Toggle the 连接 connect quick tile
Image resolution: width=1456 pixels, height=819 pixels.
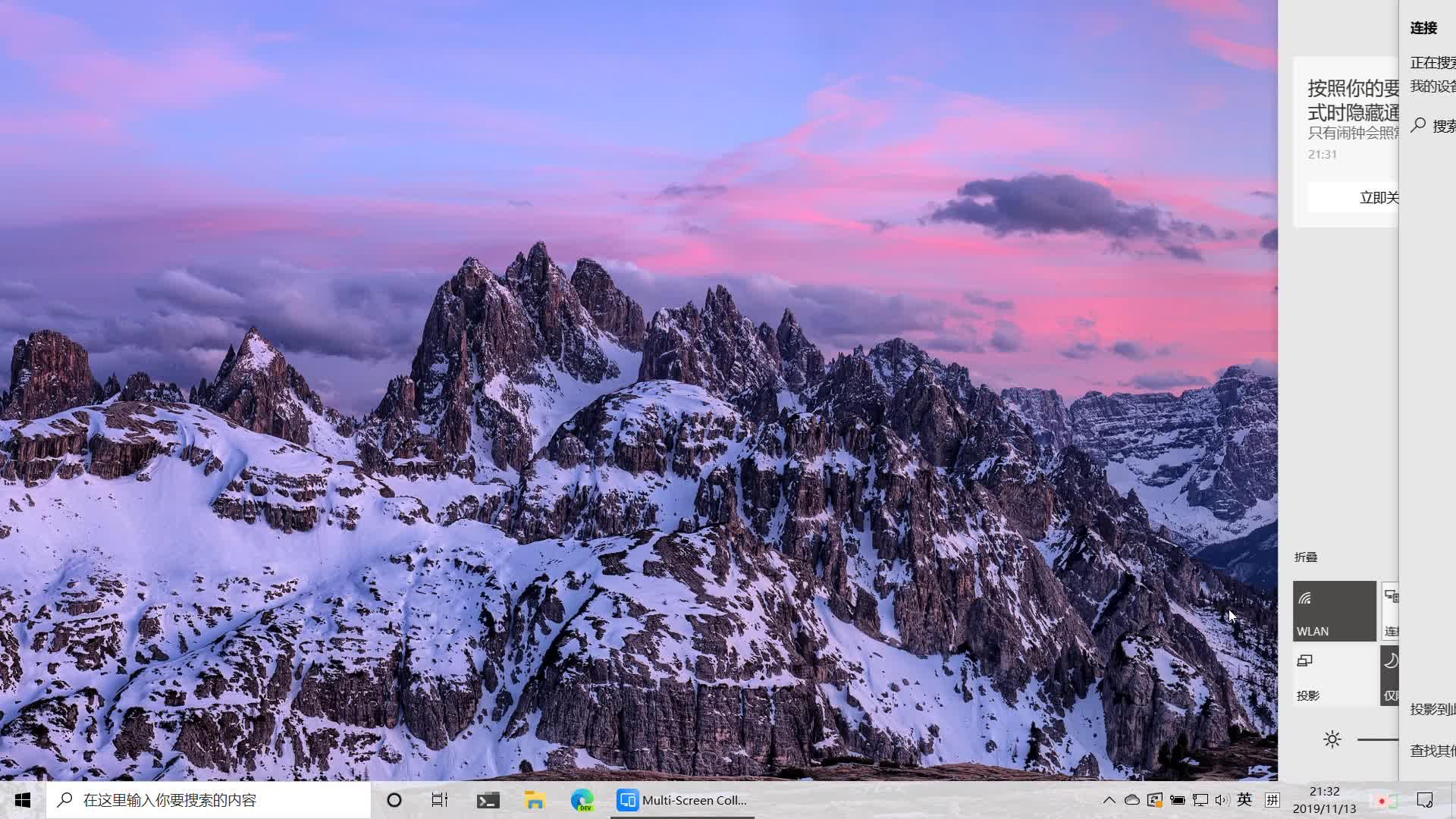click(1389, 611)
